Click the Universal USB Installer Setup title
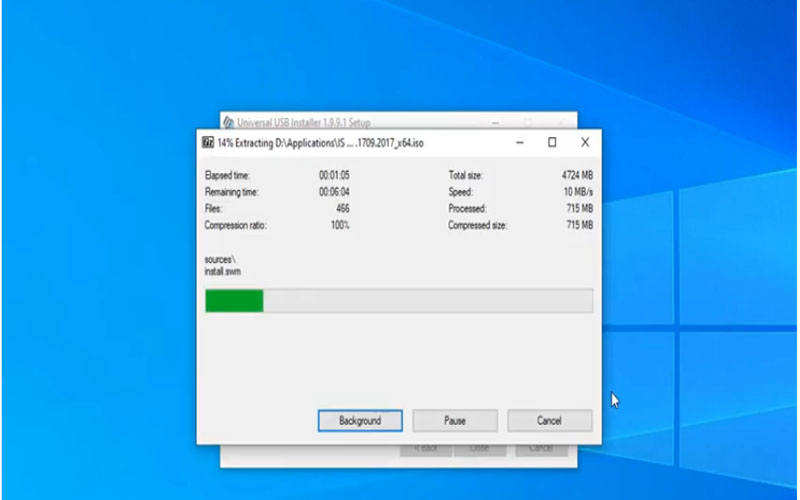800x500 pixels. 304,122
